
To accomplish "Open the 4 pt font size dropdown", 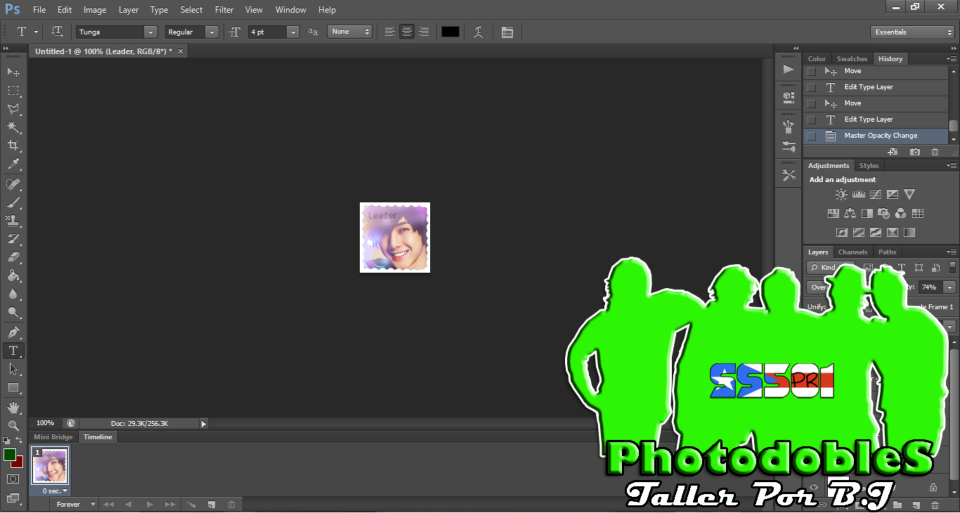I will click(293, 32).
